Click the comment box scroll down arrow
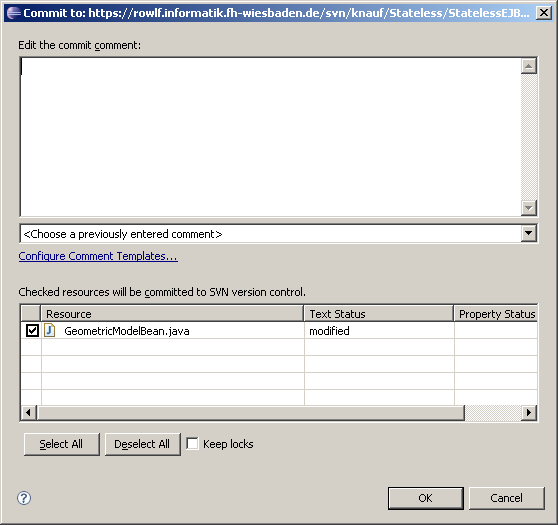Screen dimensions: 558x525 point(529,208)
